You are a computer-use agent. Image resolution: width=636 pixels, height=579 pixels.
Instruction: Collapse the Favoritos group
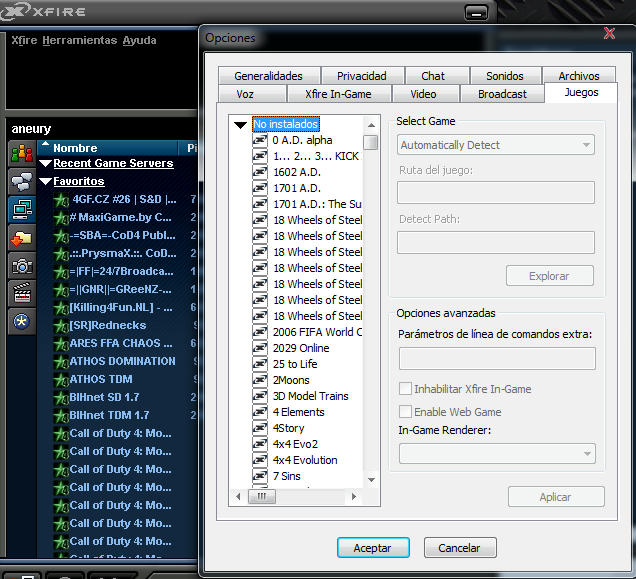pos(45,181)
